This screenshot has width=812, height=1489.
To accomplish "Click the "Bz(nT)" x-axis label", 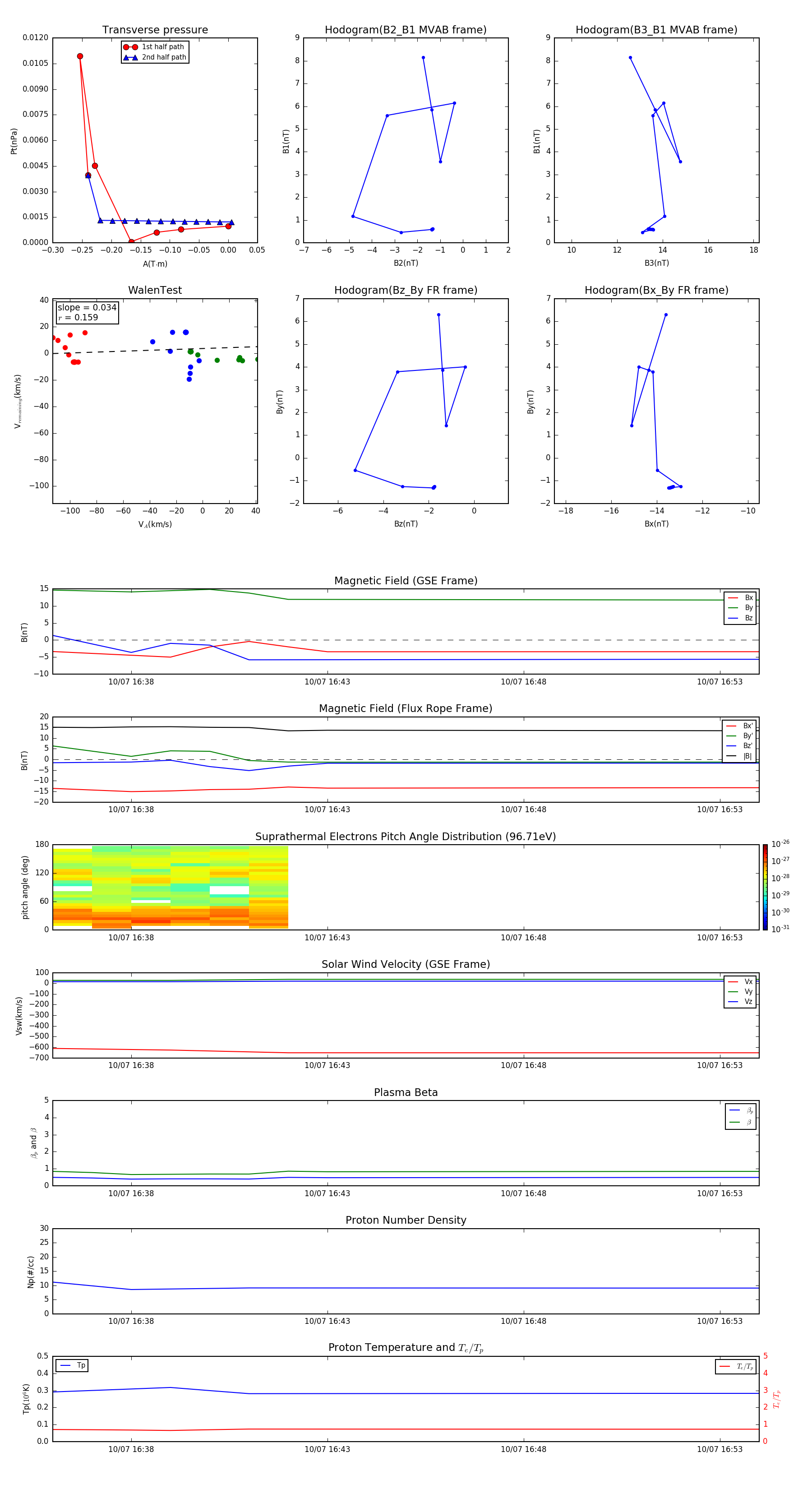I will point(406,524).
